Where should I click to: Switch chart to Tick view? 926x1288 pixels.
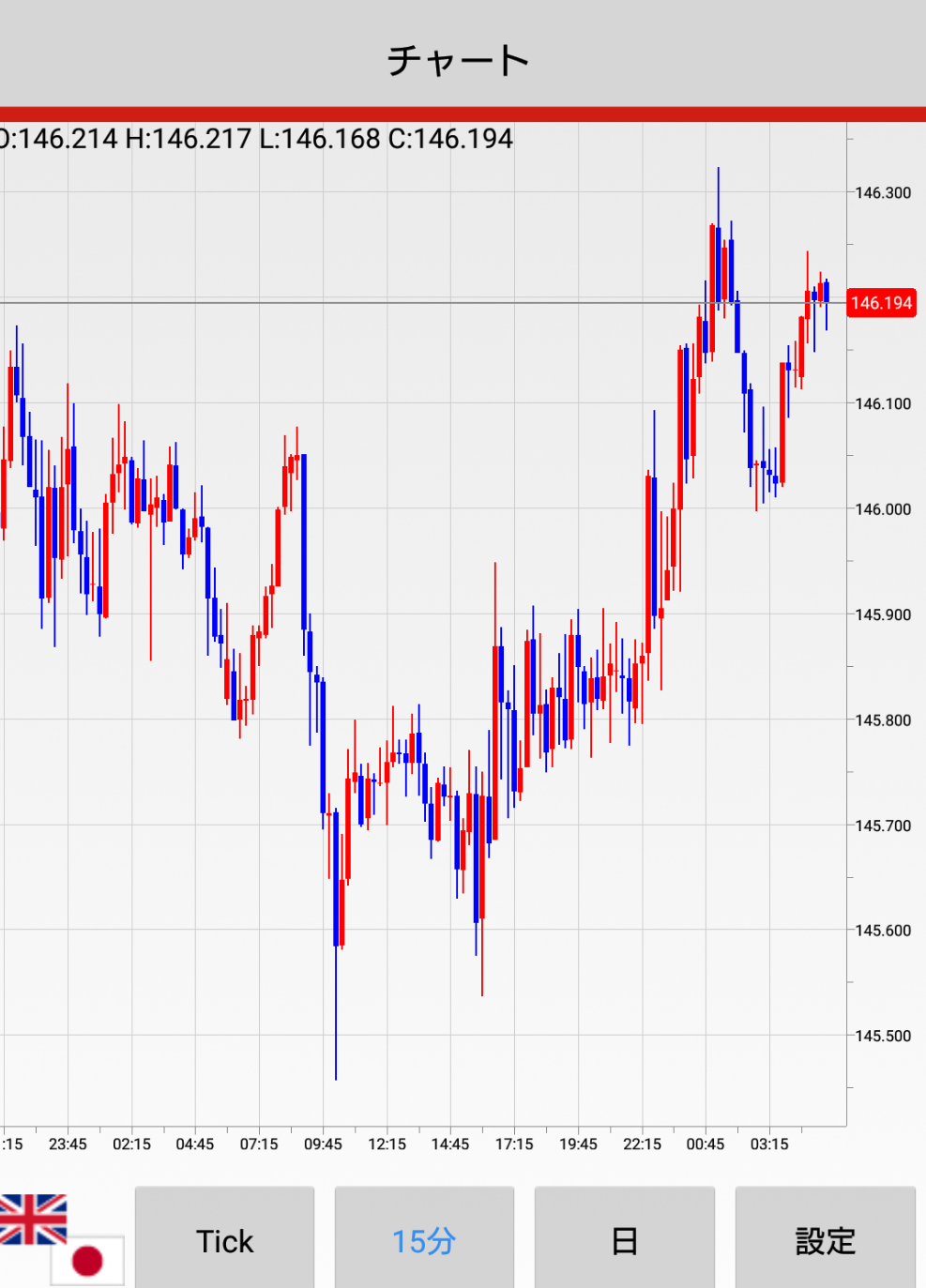224,1240
